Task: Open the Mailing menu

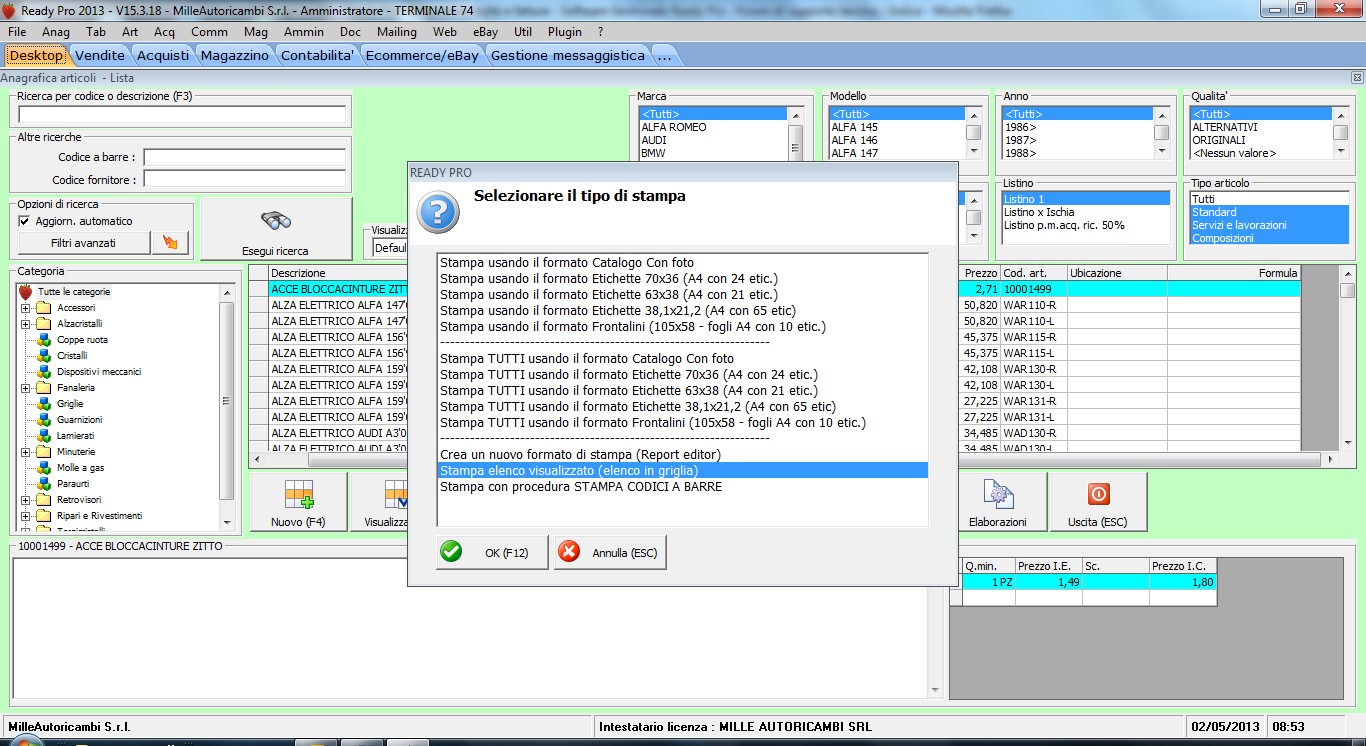Action: pyautogui.click(x=397, y=32)
